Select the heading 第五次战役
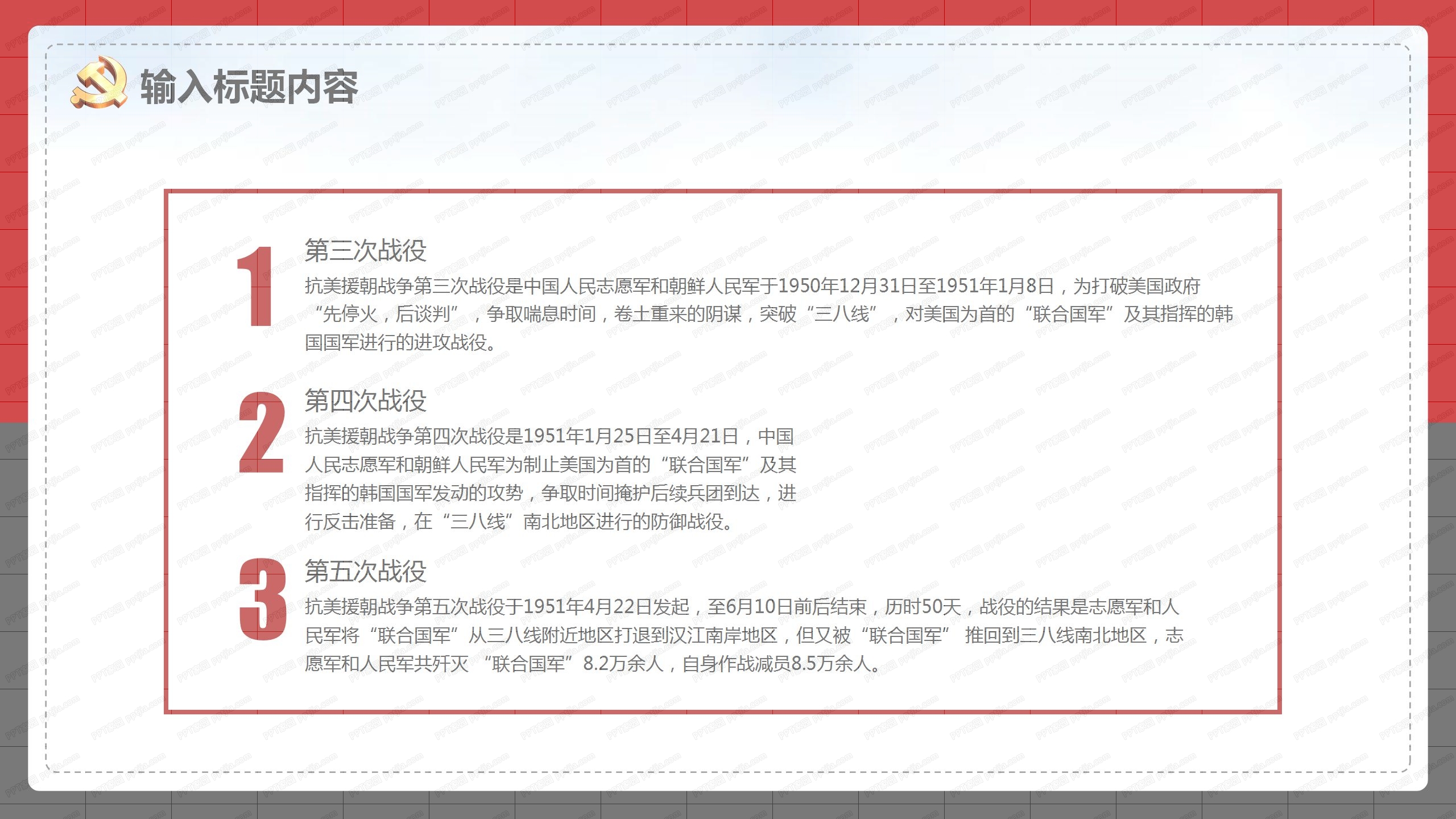Viewport: 1456px width, 819px height. 365,570
